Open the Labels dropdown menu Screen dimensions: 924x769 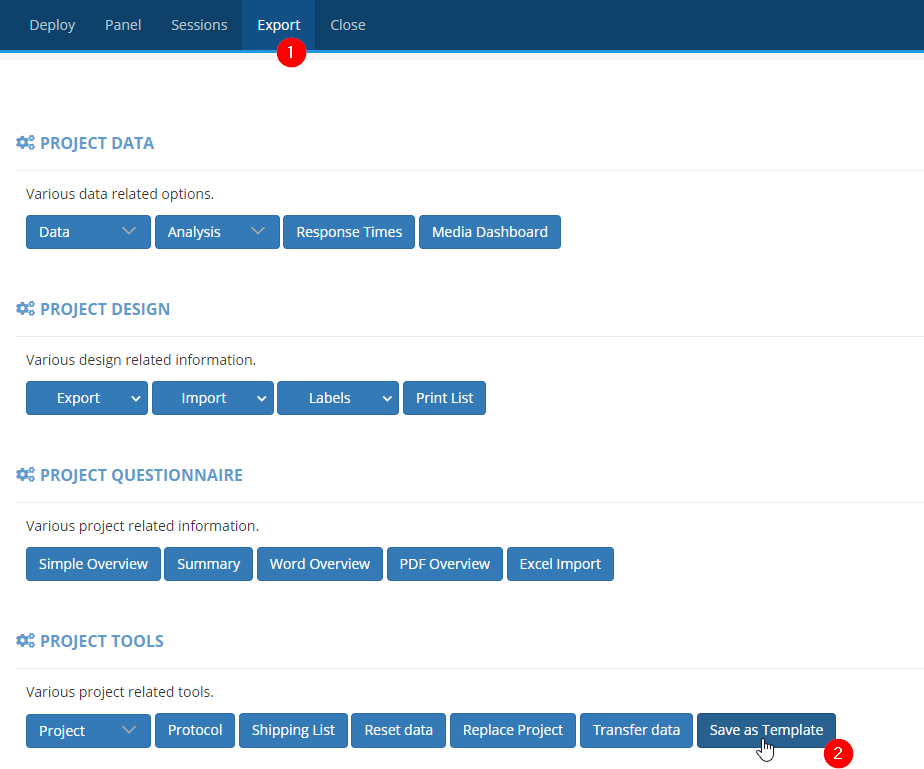[x=337, y=397]
